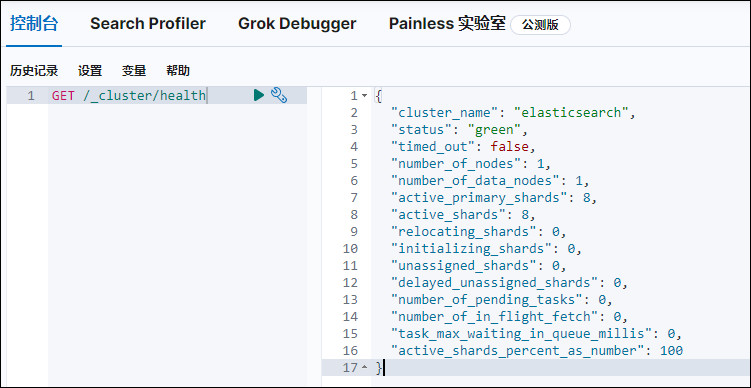The width and height of the screenshot is (751, 388).
Task: Place cursor in GET /_cluster/health request line
Action: pos(129,95)
